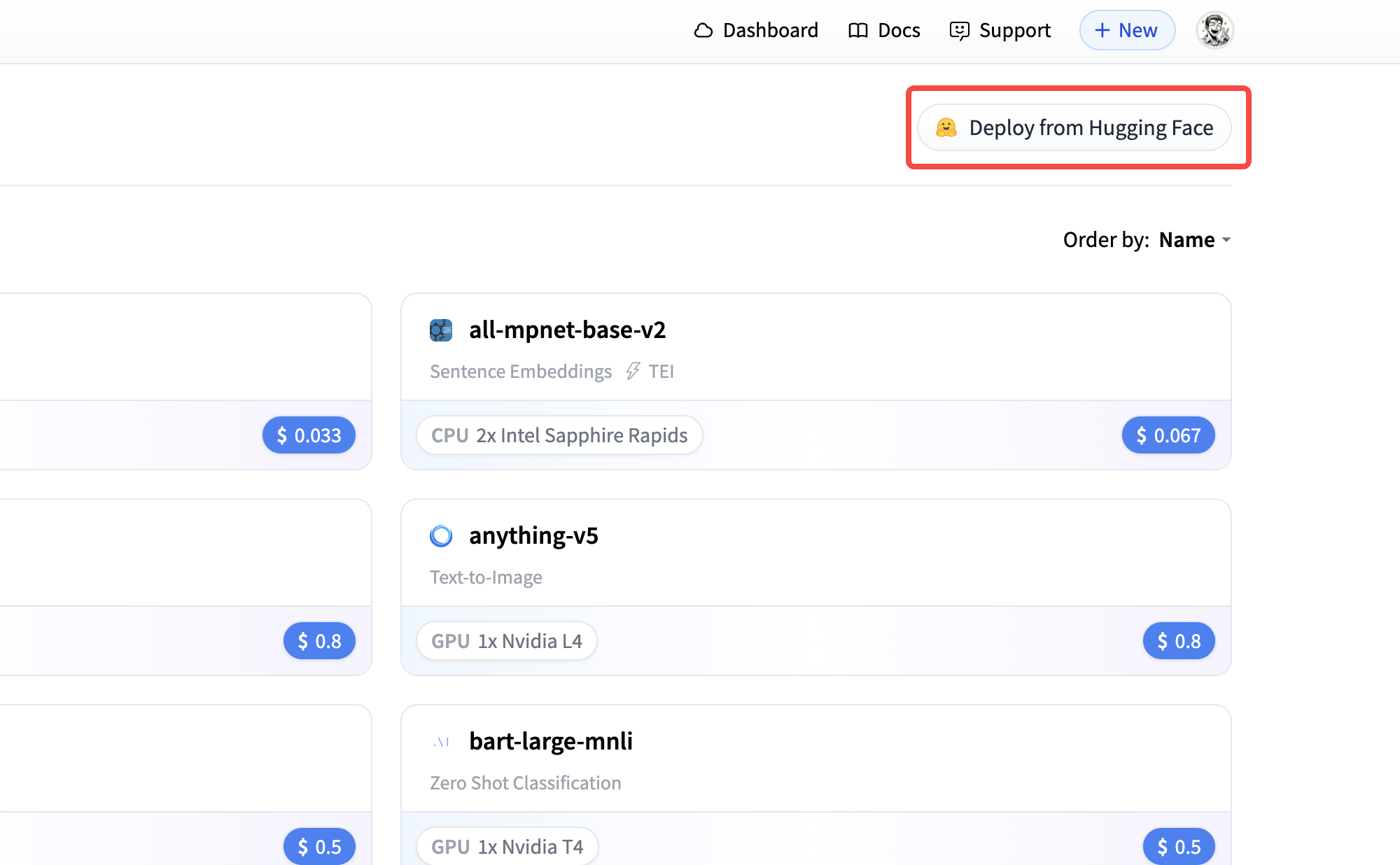Click the Dashboard cloud icon
Image resolution: width=1400 pixels, height=865 pixels.
pos(703,31)
